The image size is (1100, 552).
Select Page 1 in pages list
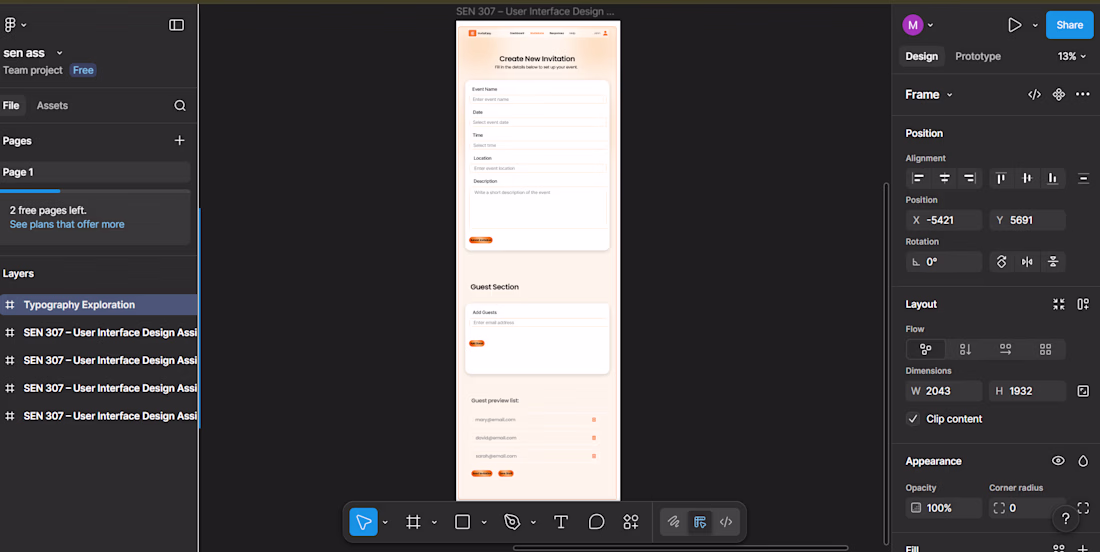(x=95, y=172)
